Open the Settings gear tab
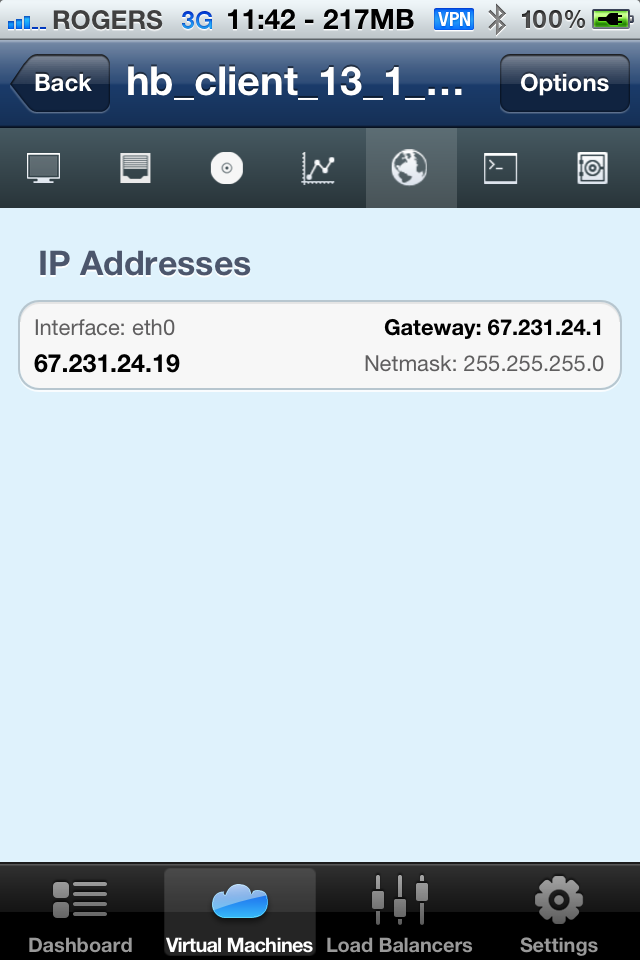Viewport: 640px width, 960px height. [x=559, y=914]
